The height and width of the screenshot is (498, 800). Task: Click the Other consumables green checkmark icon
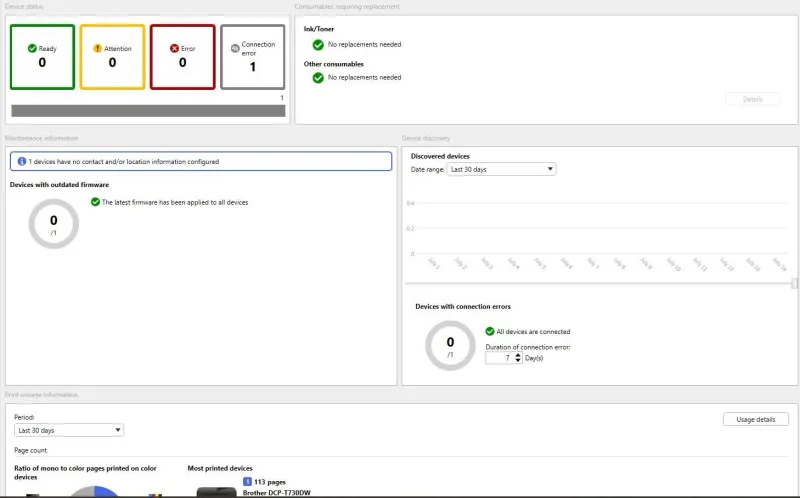pyautogui.click(x=318, y=78)
